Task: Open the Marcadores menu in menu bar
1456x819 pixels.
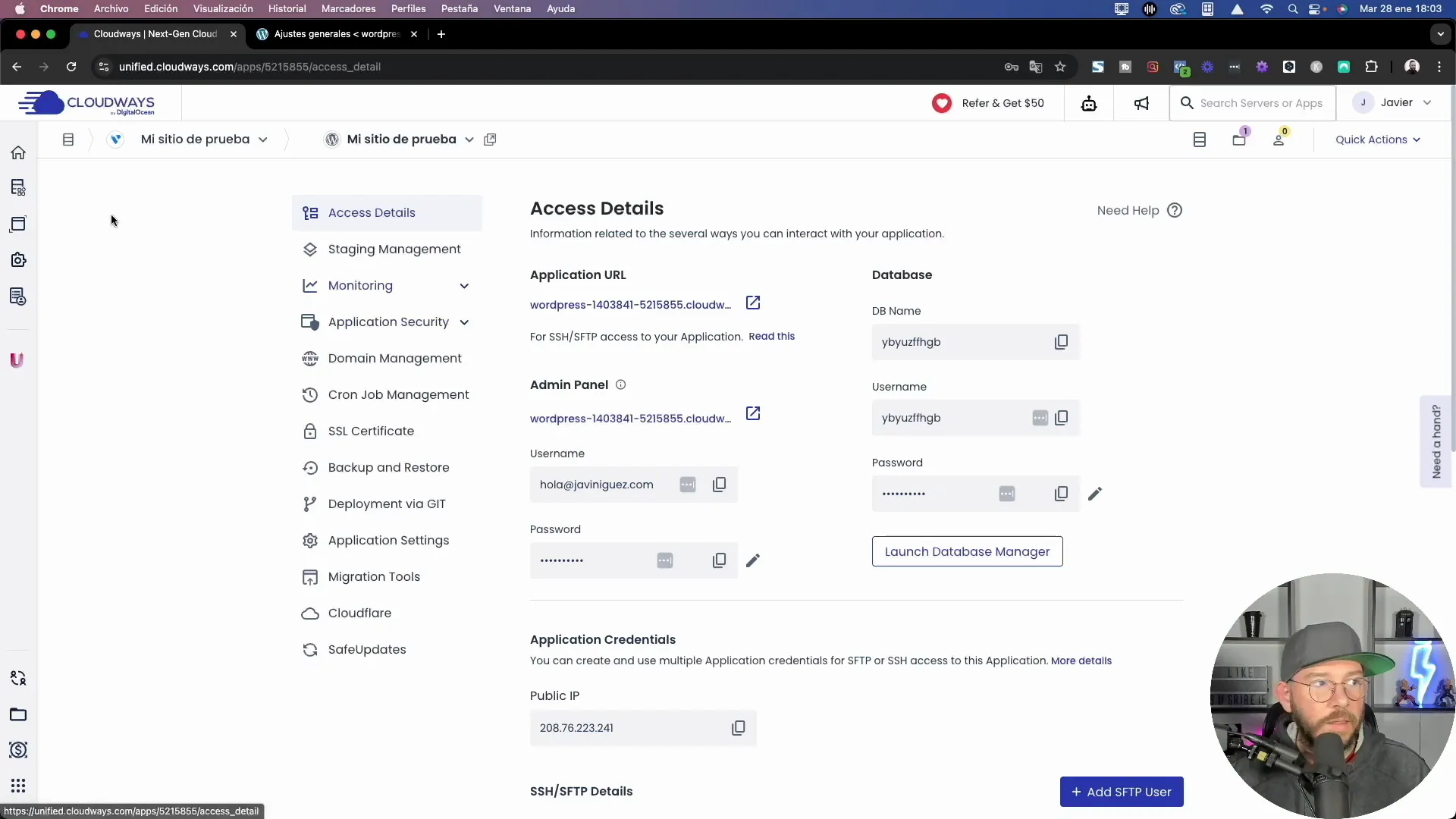Action: 348,9
